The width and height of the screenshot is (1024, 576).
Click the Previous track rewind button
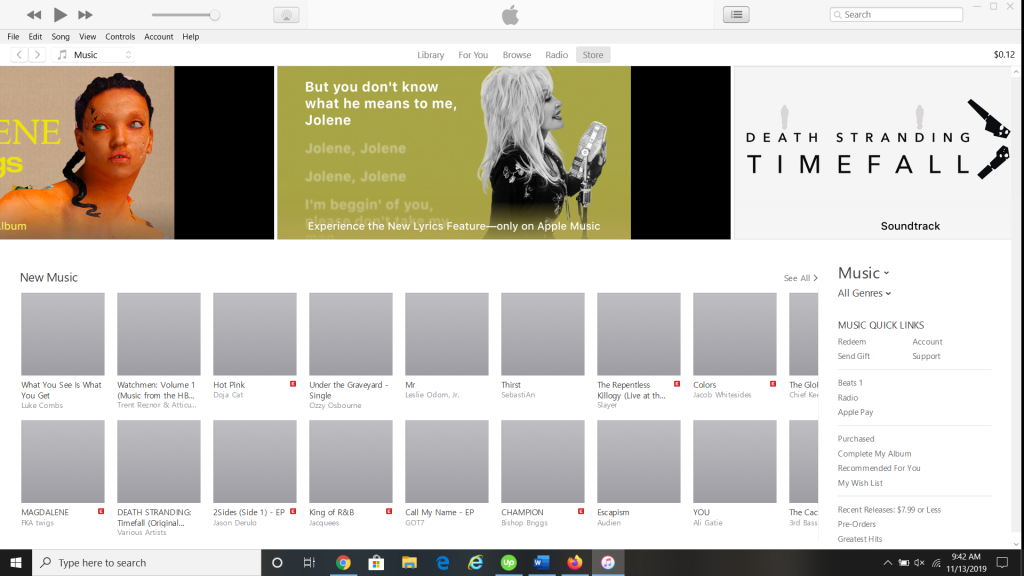tap(34, 14)
